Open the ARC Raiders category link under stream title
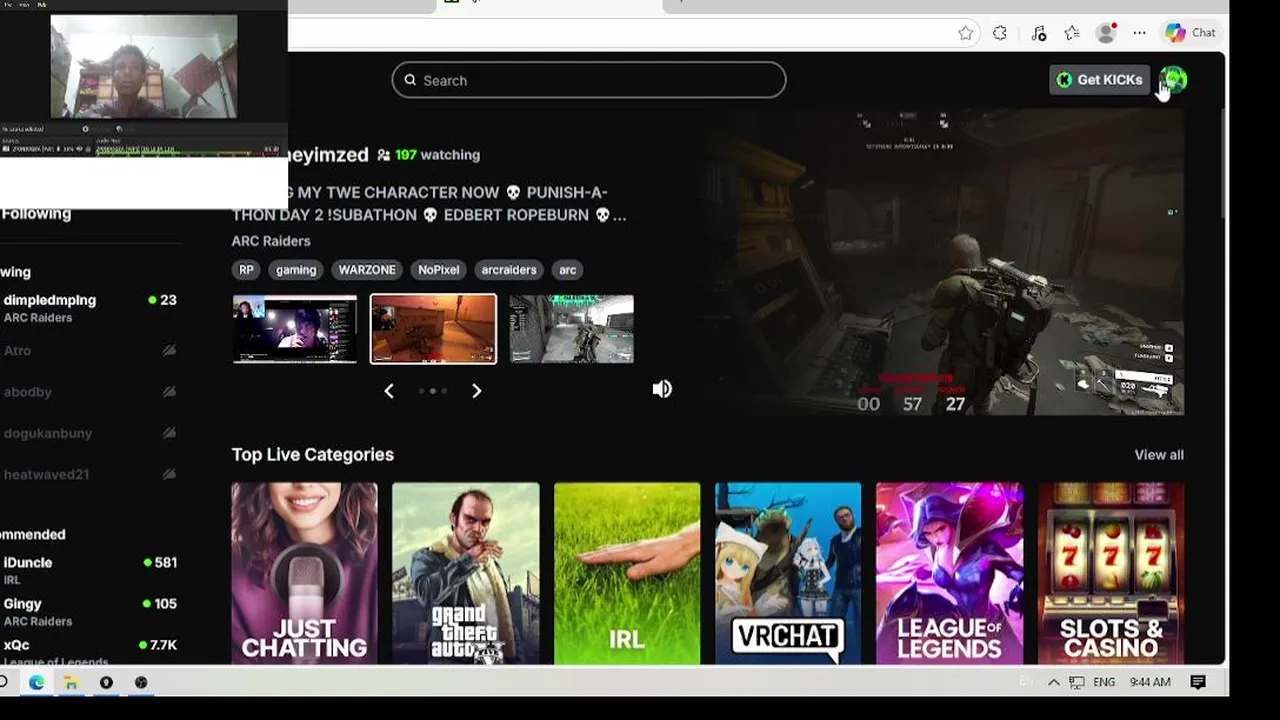Viewport: 1280px width, 720px height. (x=271, y=241)
